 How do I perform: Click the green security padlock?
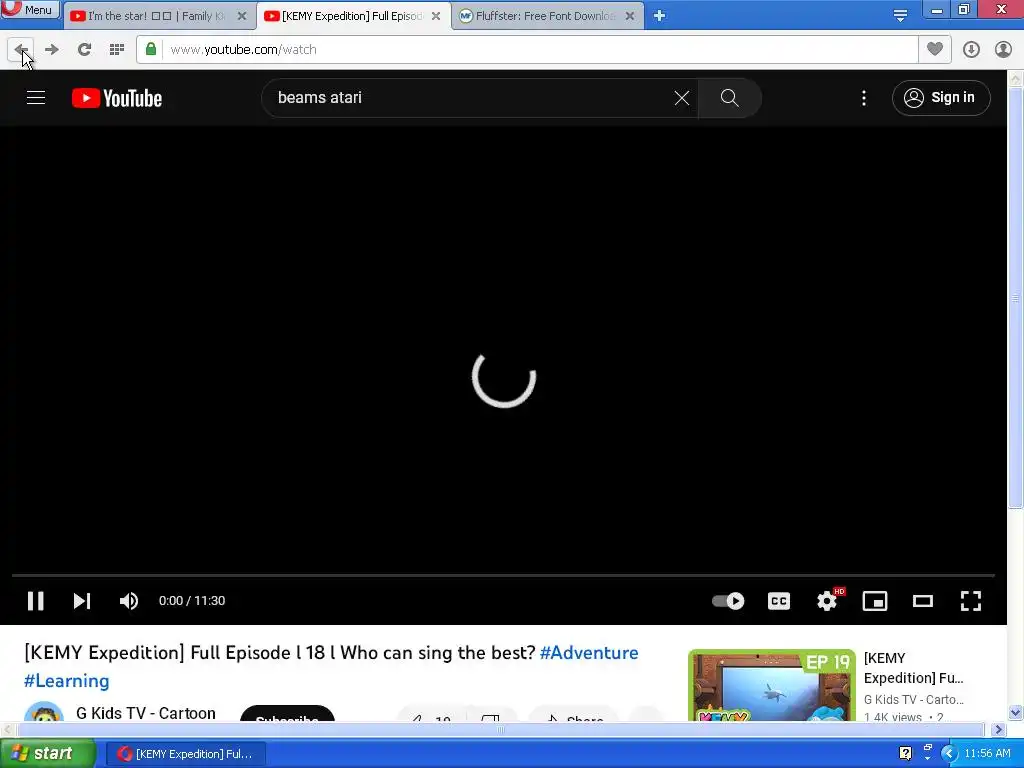pos(151,50)
